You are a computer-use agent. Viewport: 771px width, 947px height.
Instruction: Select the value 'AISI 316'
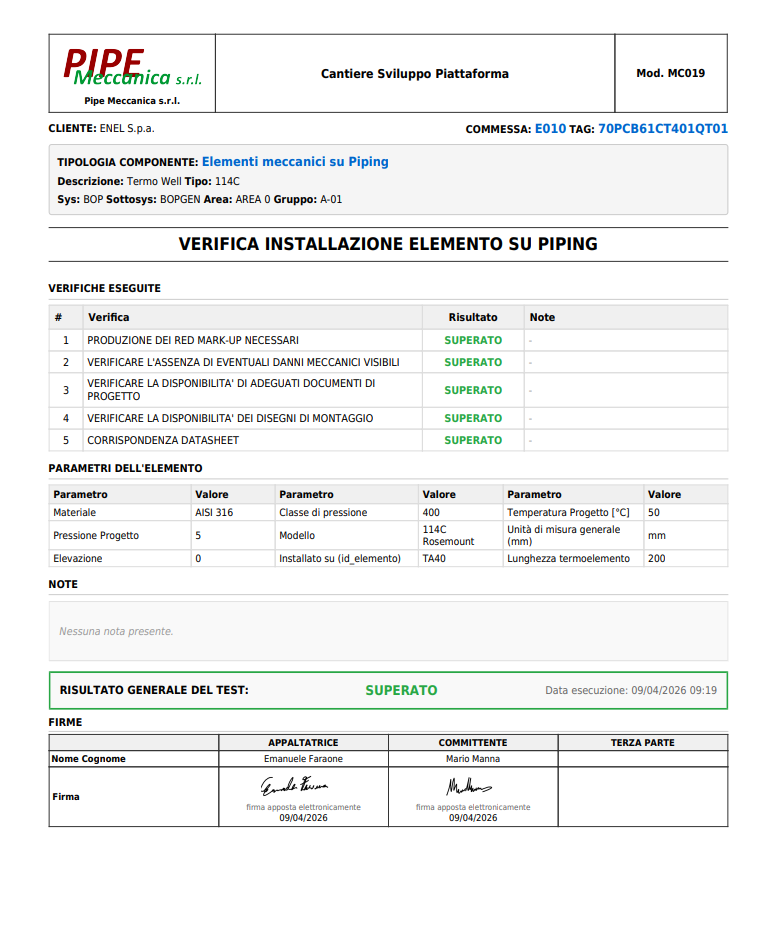point(214,512)
